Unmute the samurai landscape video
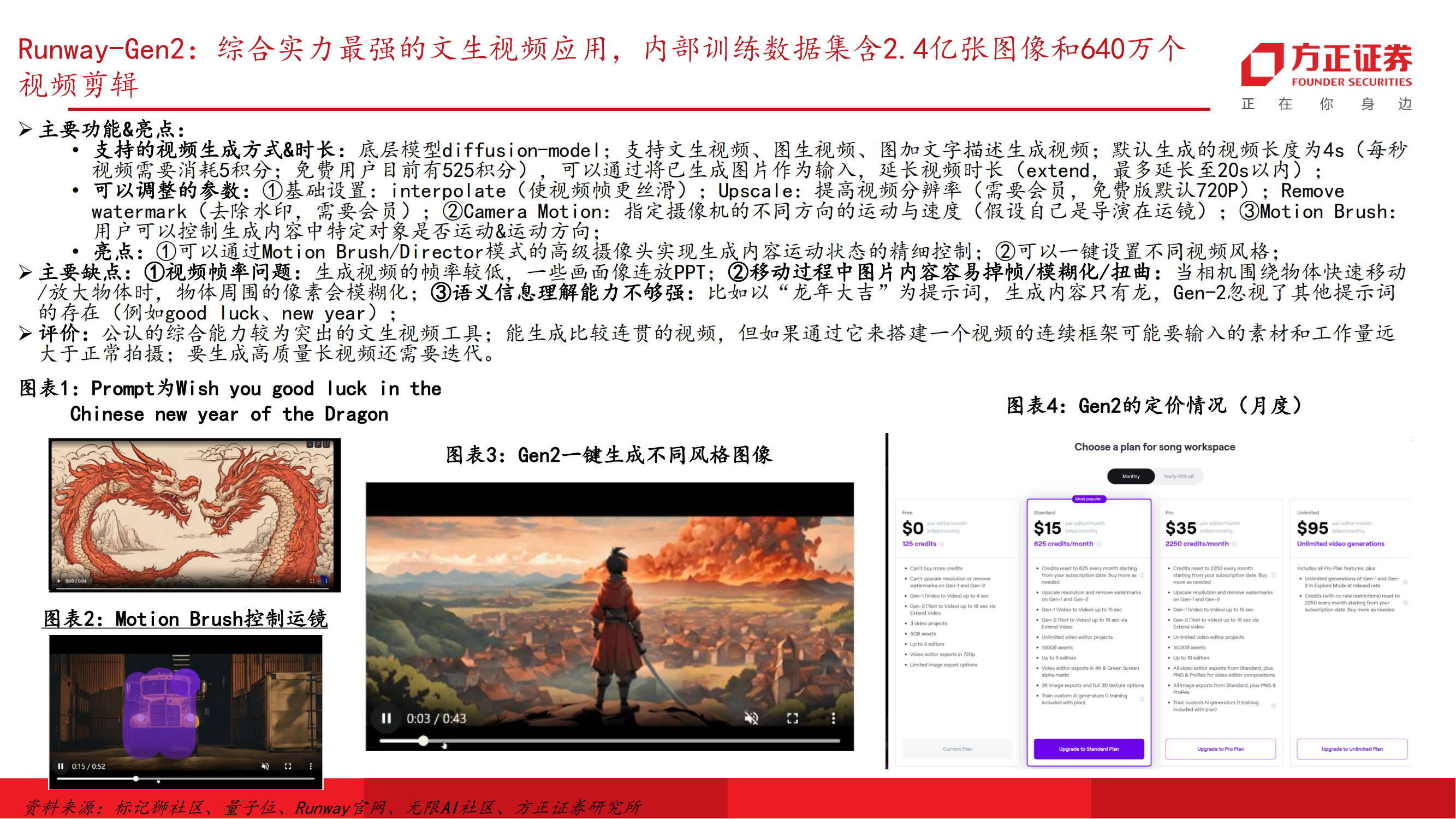 coord(751,719)
